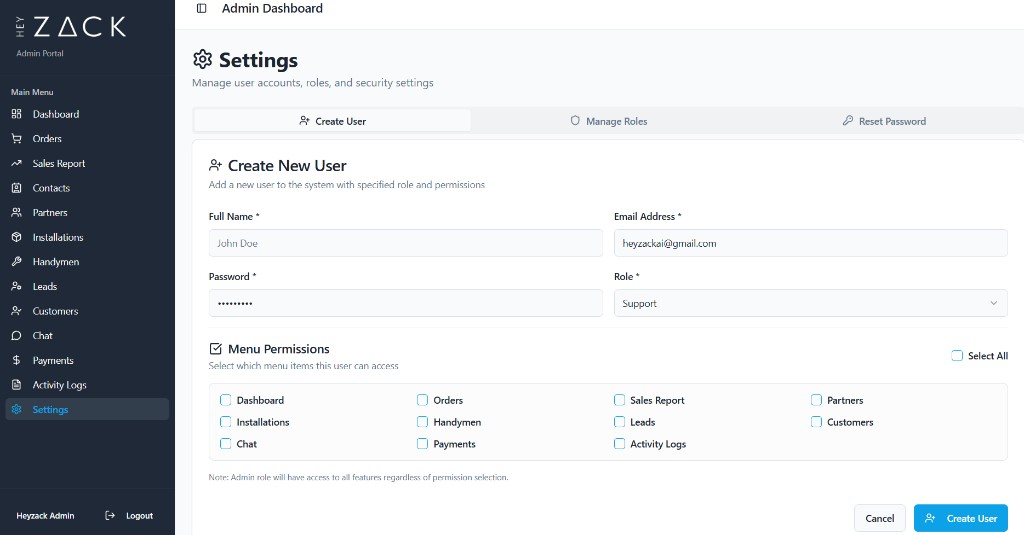Go to Payments menu link
The image size is (1024, 535).
(87, 361)
